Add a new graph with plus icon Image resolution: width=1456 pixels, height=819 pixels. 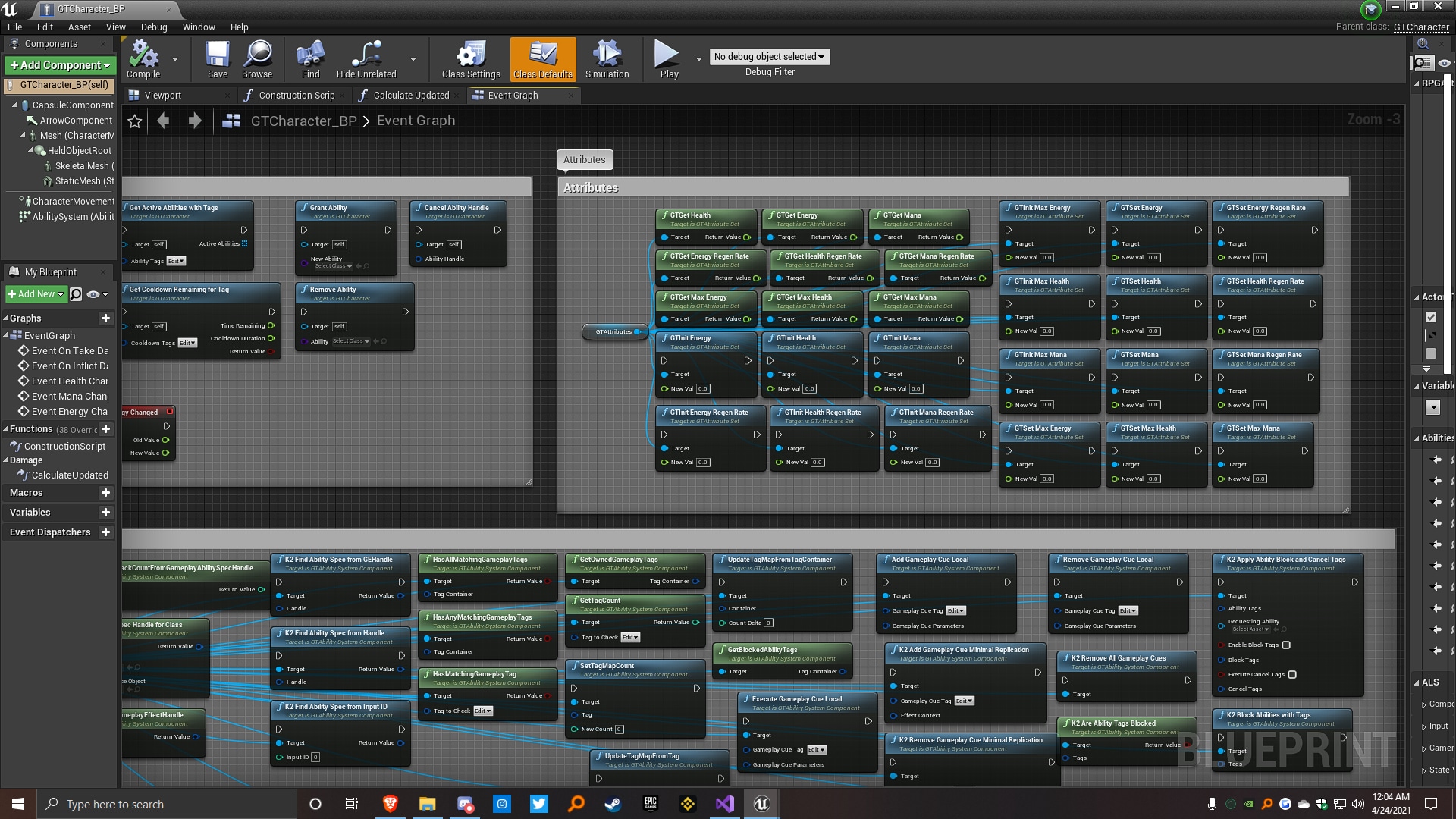click(106, 318)
